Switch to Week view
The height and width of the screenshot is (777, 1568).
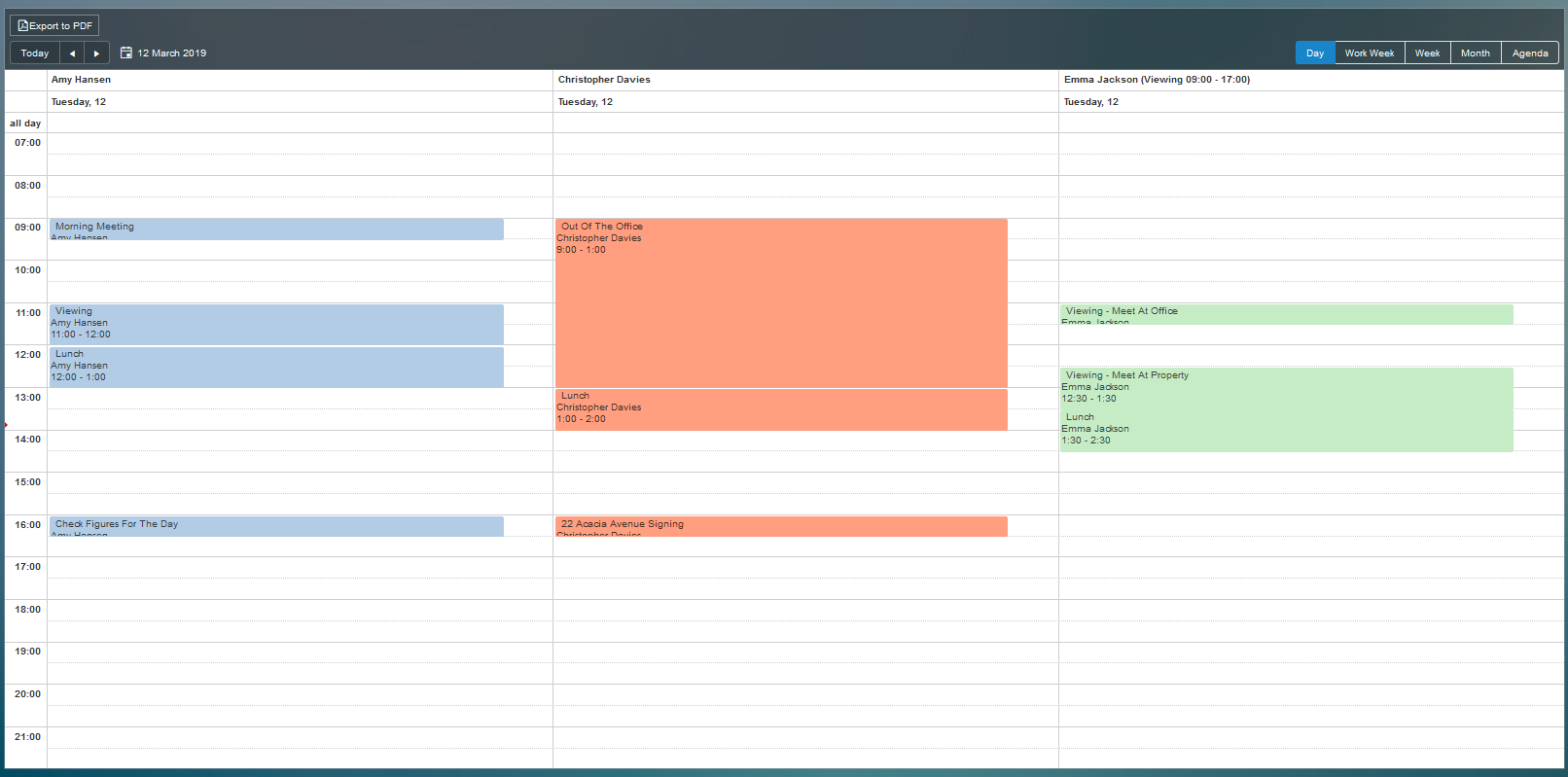pyautogui.click(x=1427, y=53)
